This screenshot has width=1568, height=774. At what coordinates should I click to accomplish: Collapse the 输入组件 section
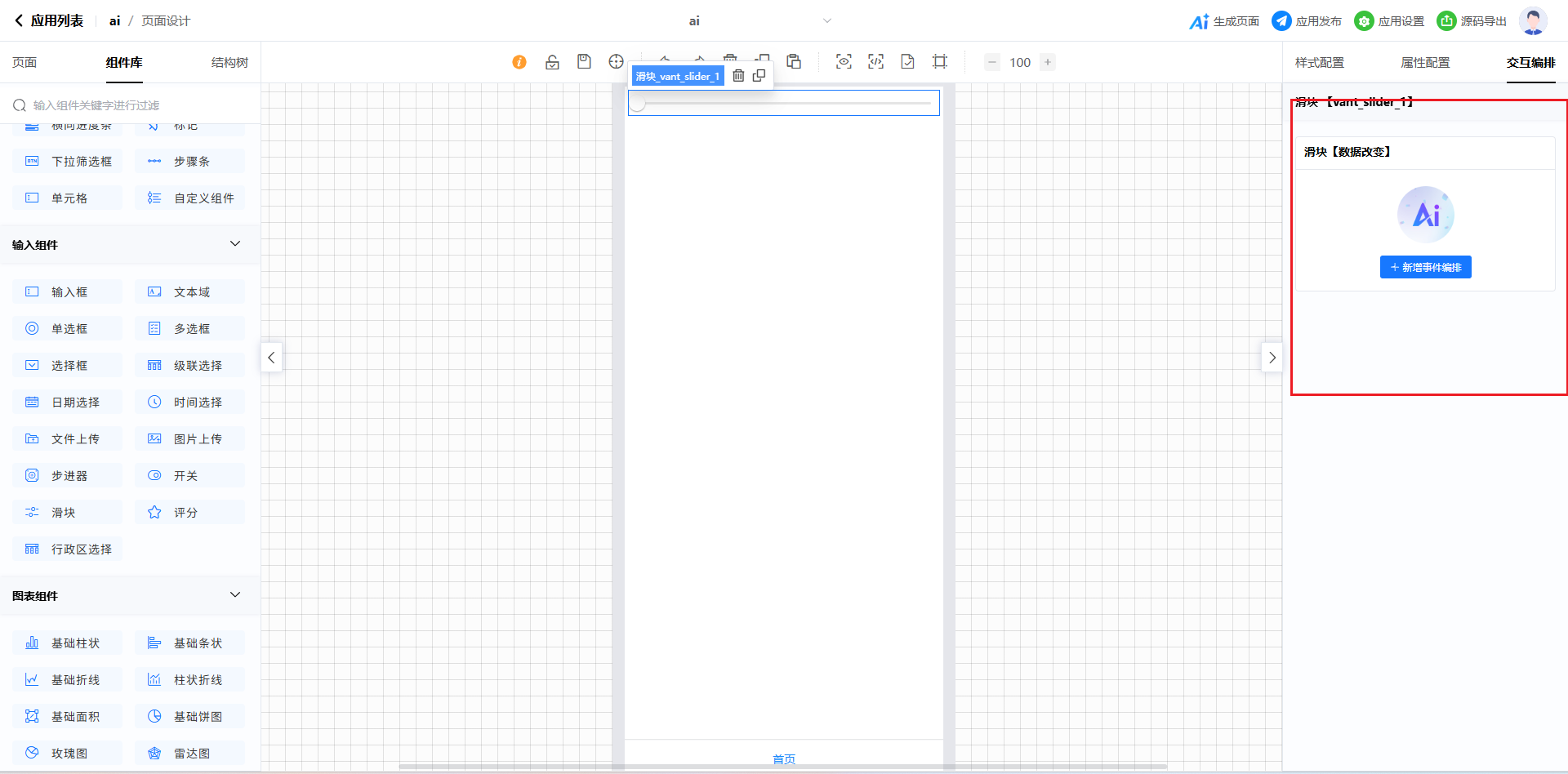235,244
